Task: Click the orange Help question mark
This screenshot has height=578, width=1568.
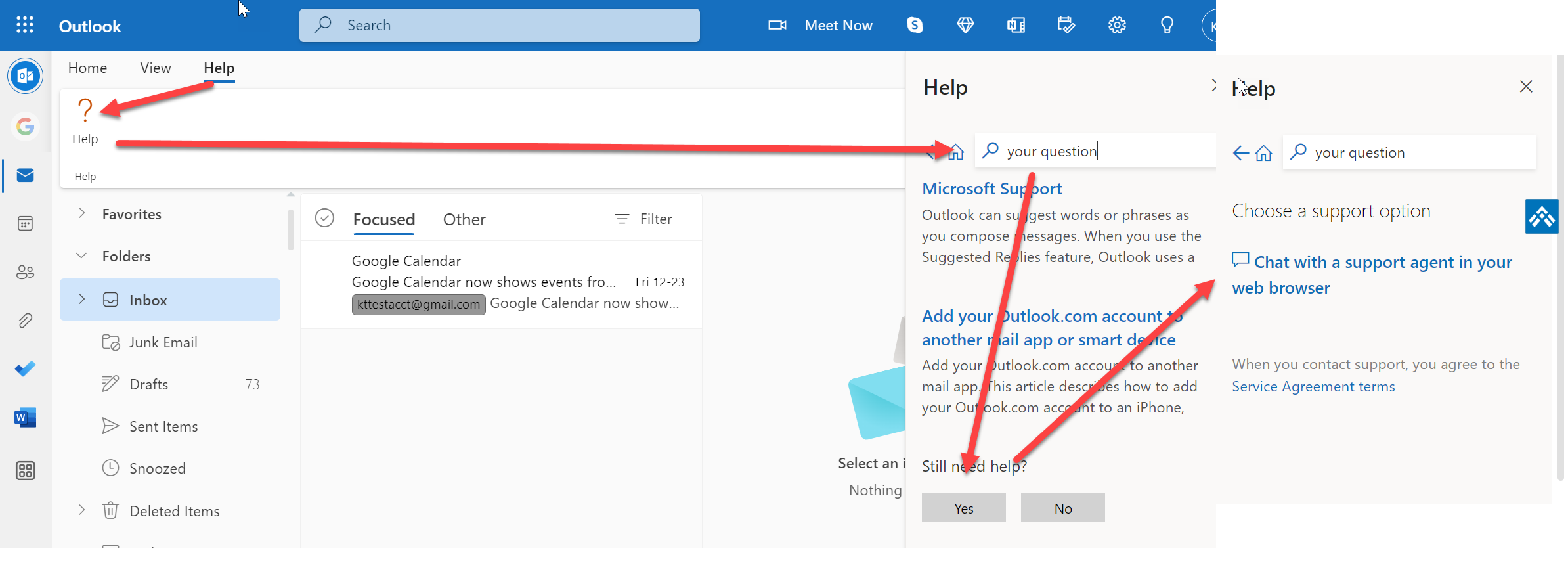Action: pyautogui.click(x=85, y=110)
